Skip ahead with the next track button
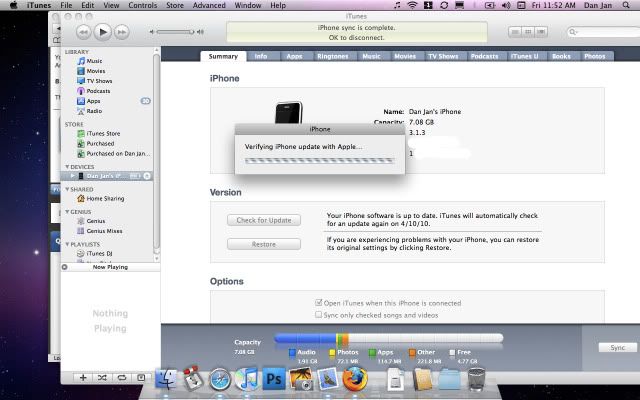 (122, 32)
